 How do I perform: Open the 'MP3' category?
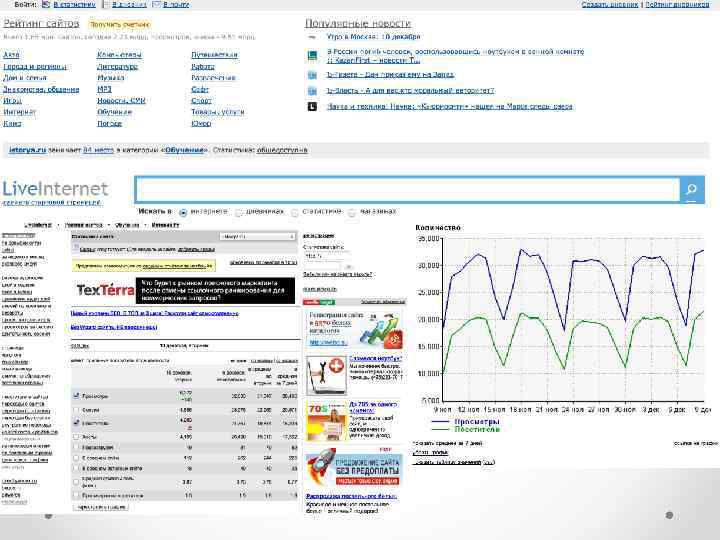[104, 89]
